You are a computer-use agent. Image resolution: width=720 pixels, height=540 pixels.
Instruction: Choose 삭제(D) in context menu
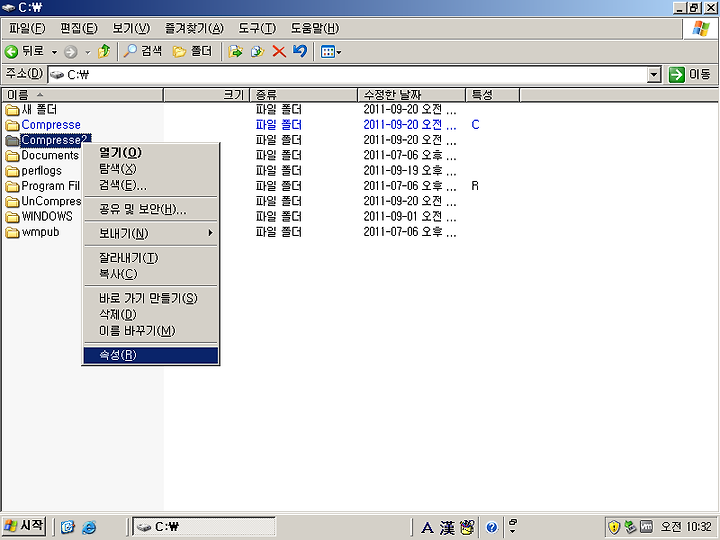pos(151,315)
